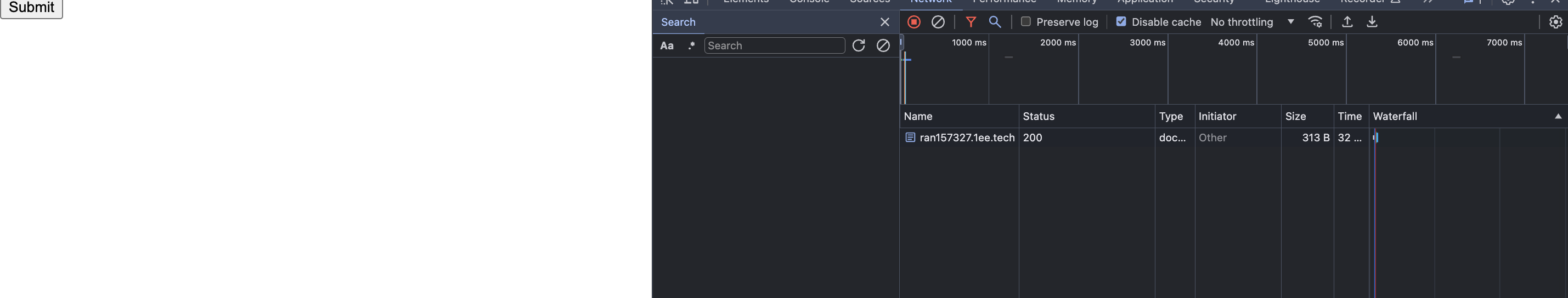Import a HAR file with upload arrow

tap(1347, 22)
